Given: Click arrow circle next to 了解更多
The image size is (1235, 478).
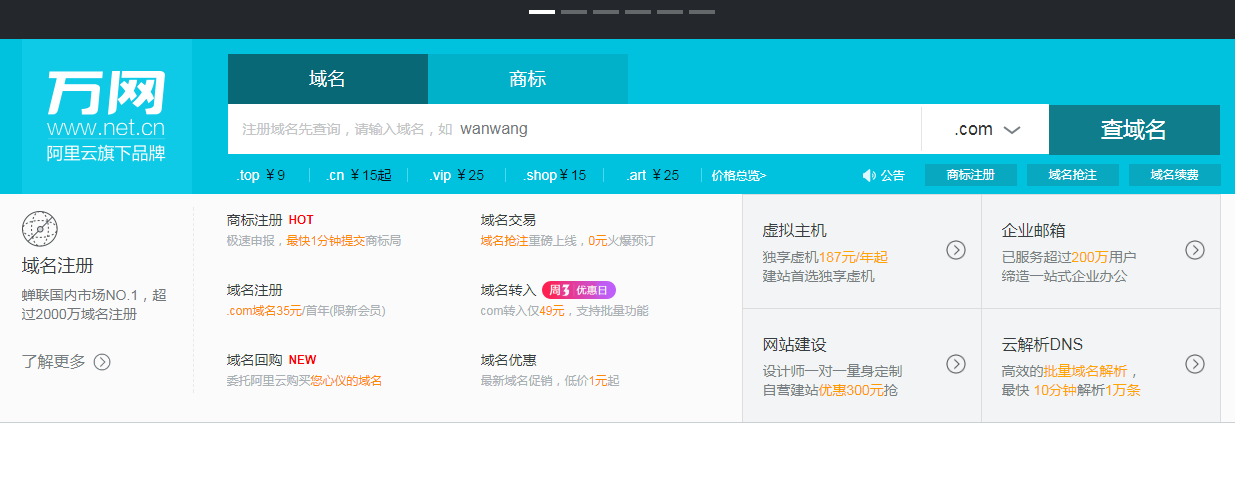Looking at the screenshot, I should [102, 362].
